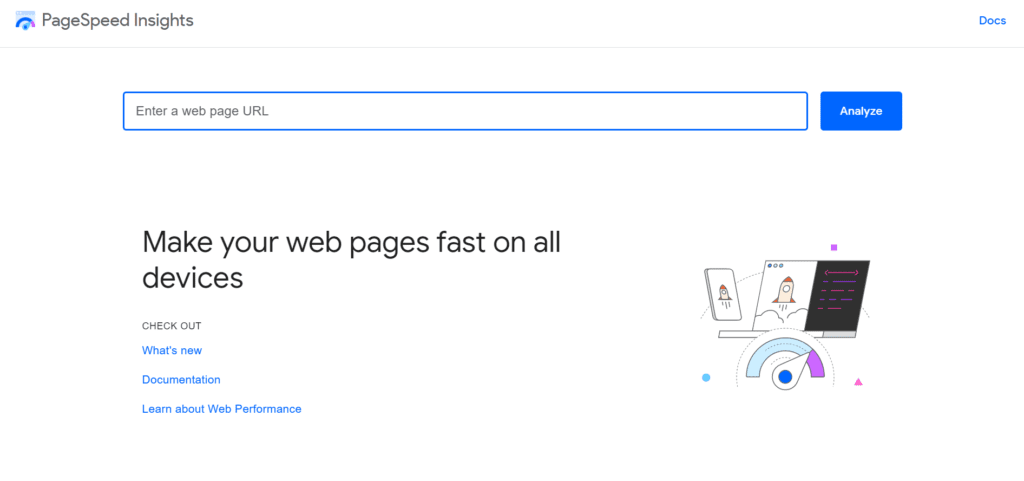Viewport: 1024px width, 481px height.
Task: Click the small purple square decoration
Action: (x=834, y=247)
